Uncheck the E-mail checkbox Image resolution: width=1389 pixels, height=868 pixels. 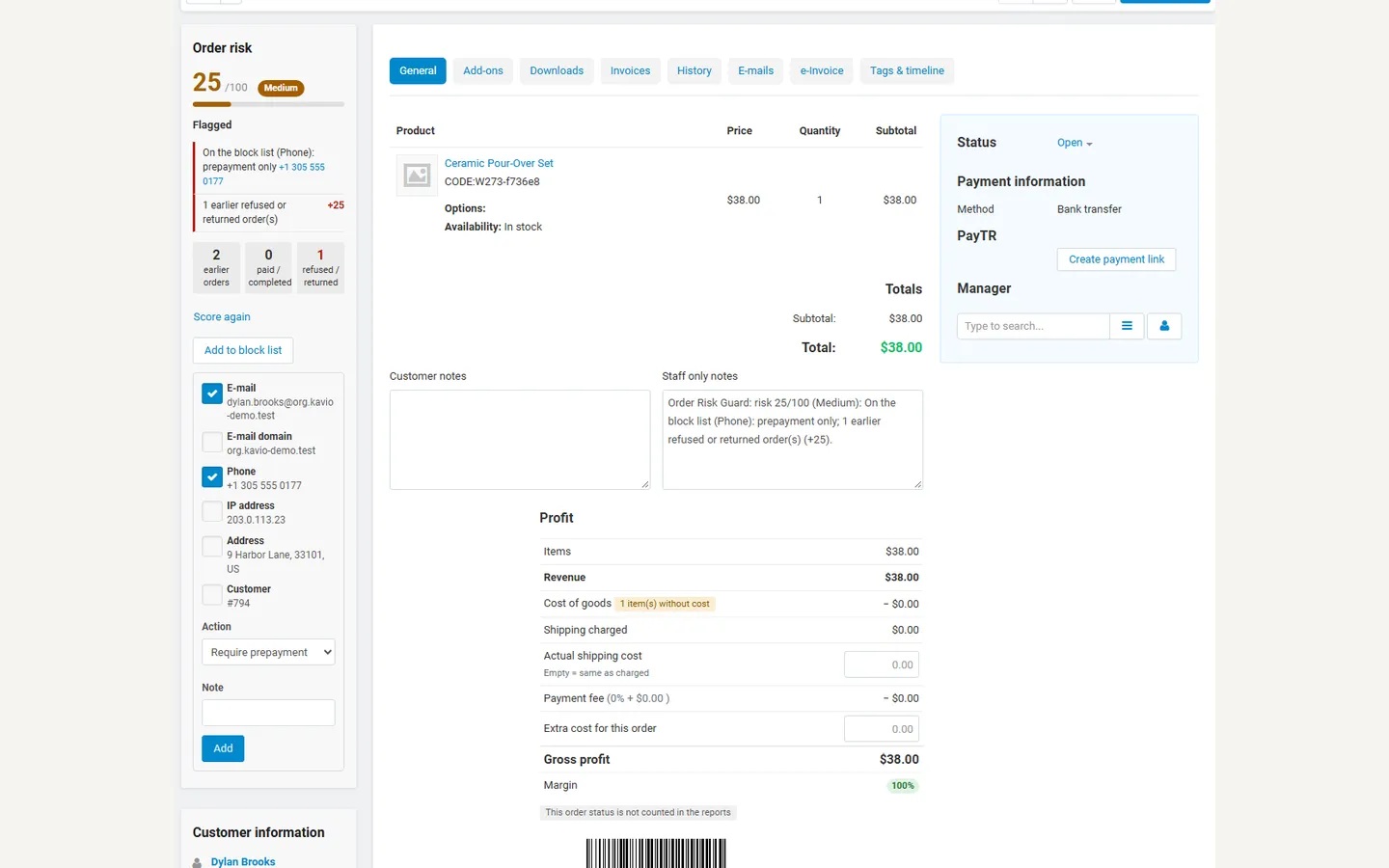pyautogui.click(x=212, y=393)
